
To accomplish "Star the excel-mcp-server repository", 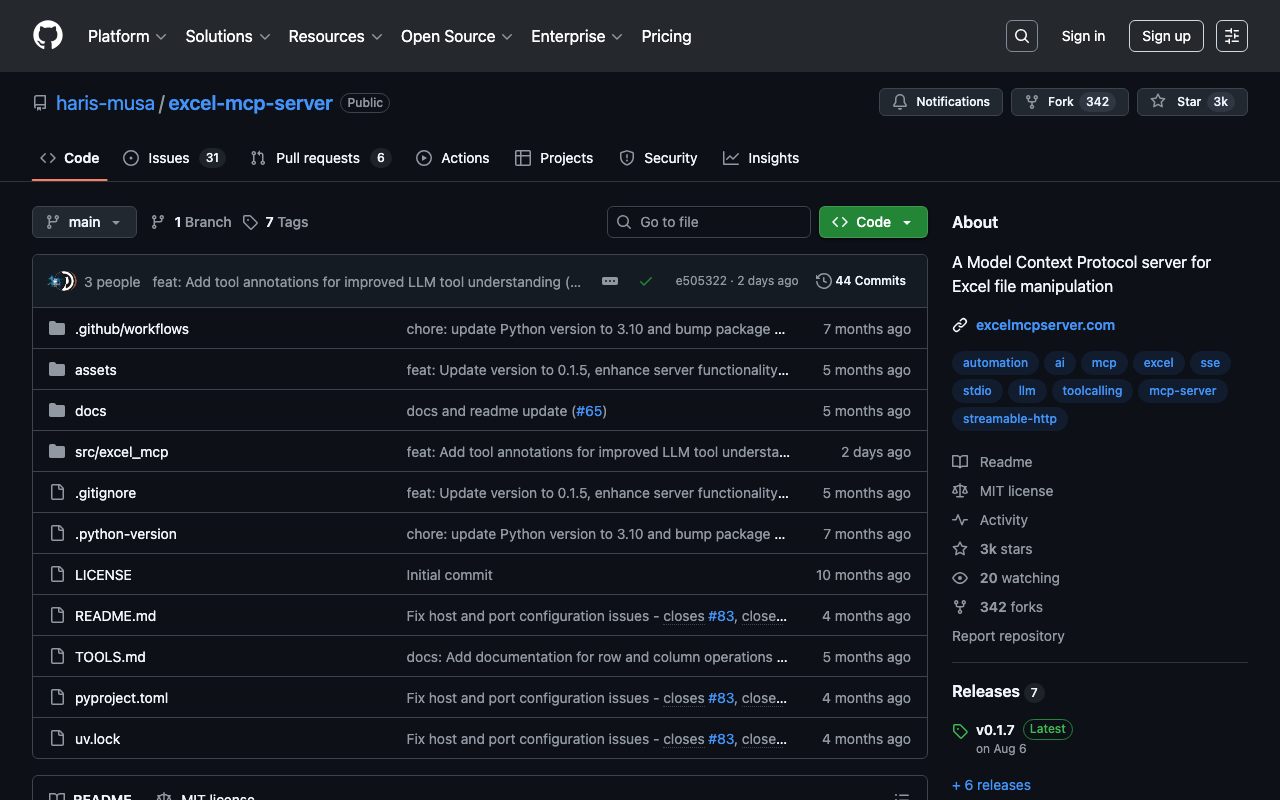I will click(1191, 102).
